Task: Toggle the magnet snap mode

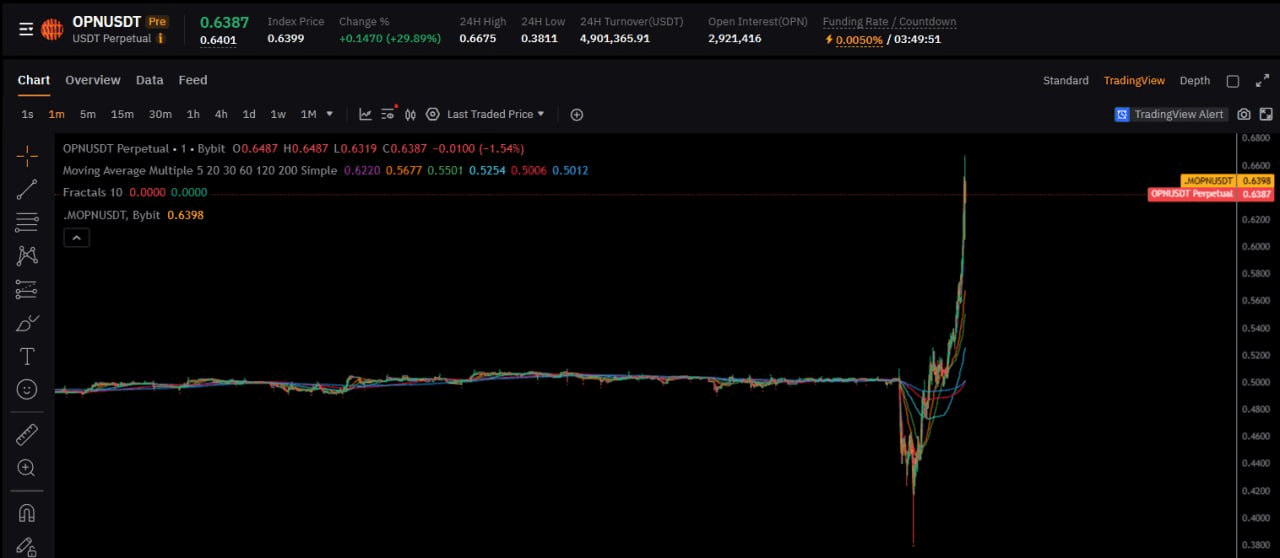Action: point(27,513)
